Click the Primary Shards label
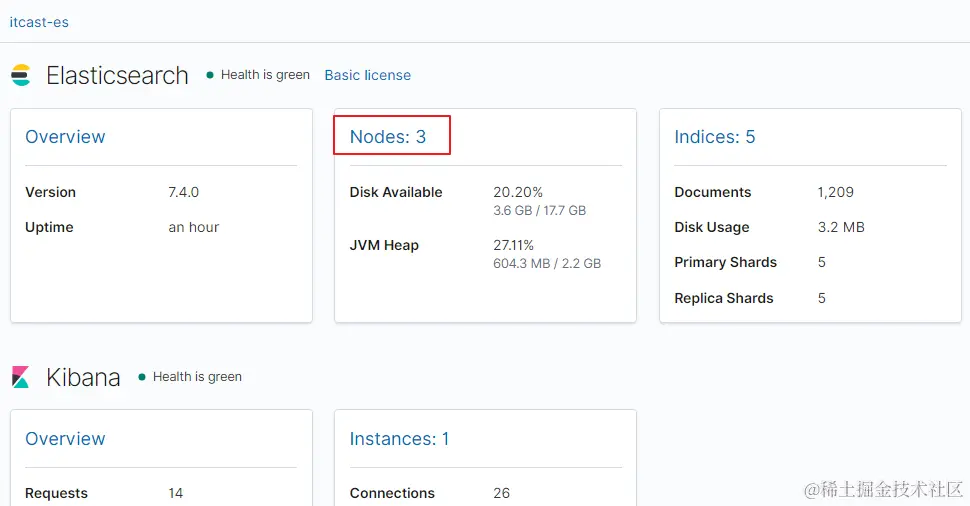Viewport: 970px width, 506px height. pos(726,262)
